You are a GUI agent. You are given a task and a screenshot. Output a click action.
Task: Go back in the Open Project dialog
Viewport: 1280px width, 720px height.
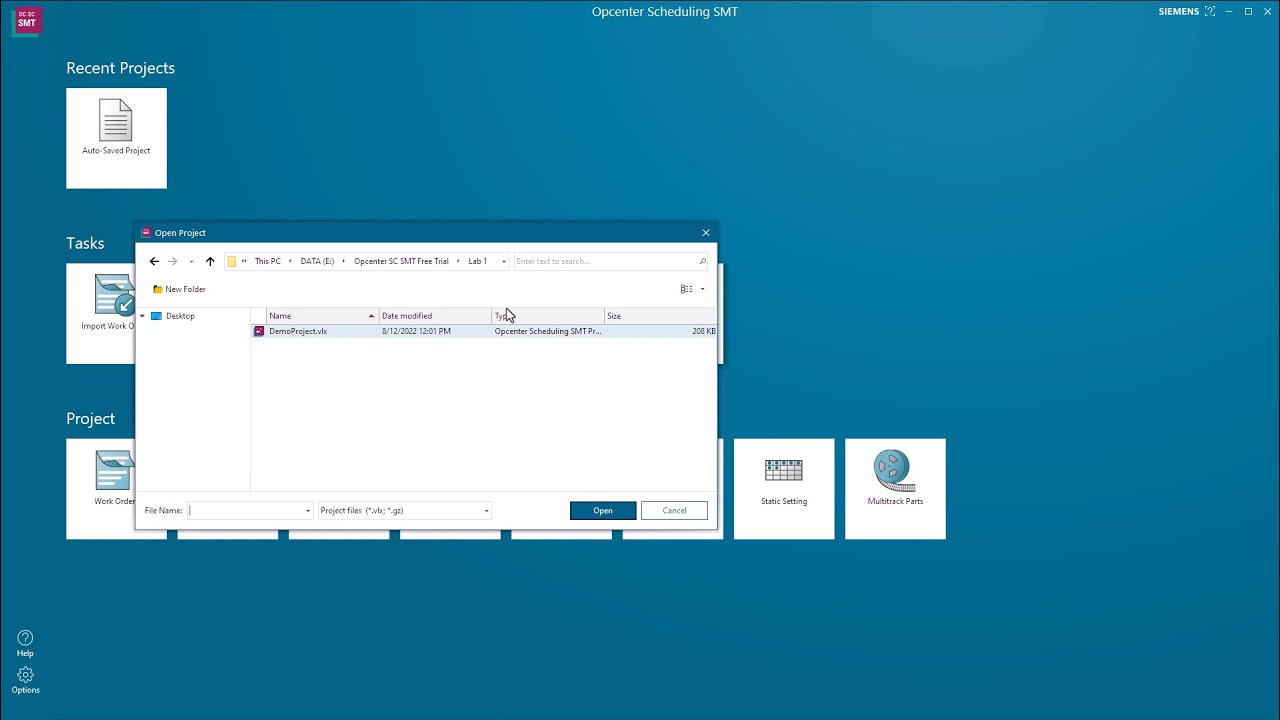(x=154, y=261)
